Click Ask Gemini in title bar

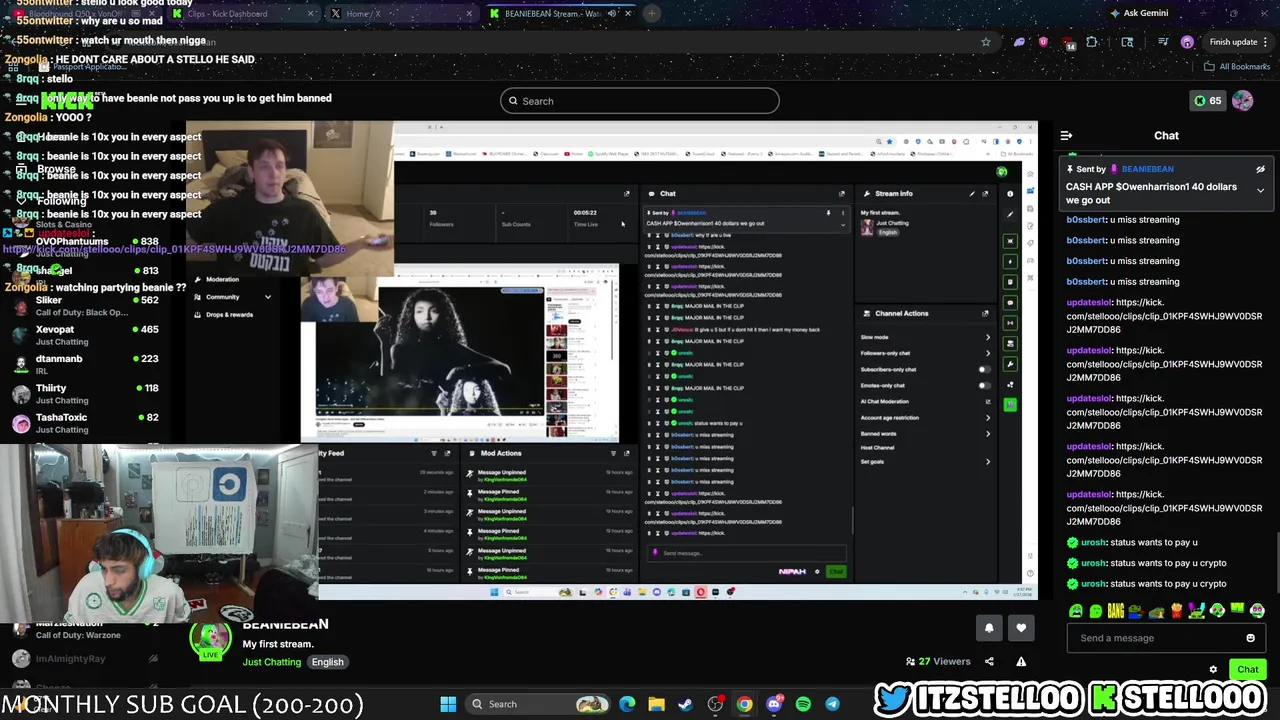click(1138, 13)
